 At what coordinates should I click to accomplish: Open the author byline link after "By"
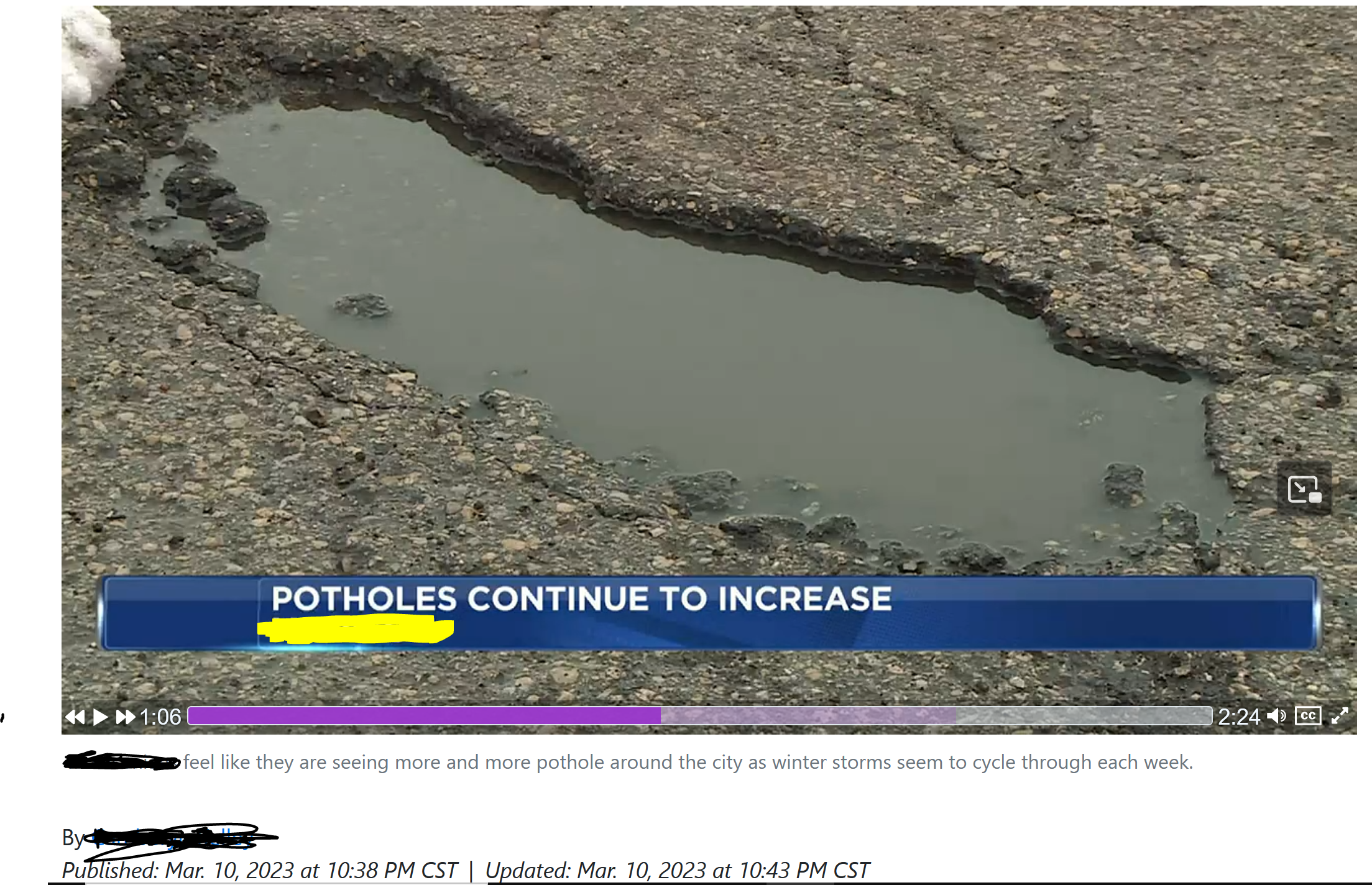pos(180,838)
